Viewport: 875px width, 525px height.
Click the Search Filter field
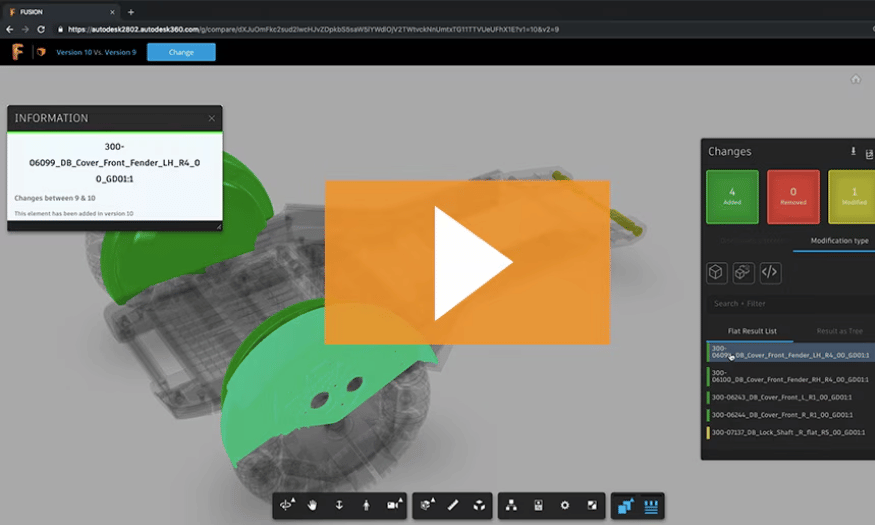[x=791, y=304]
